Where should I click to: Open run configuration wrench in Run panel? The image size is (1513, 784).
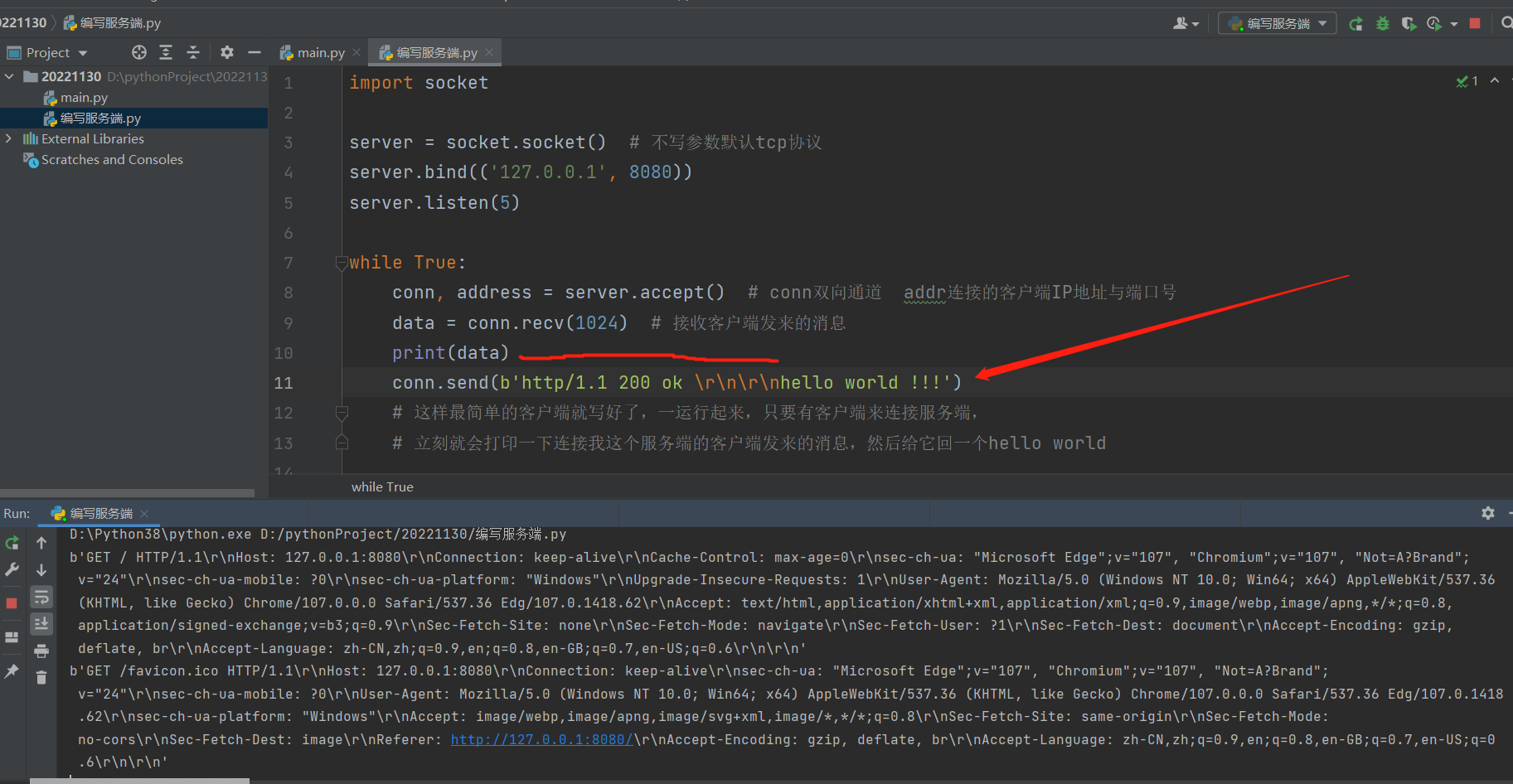tap(12, 570)
